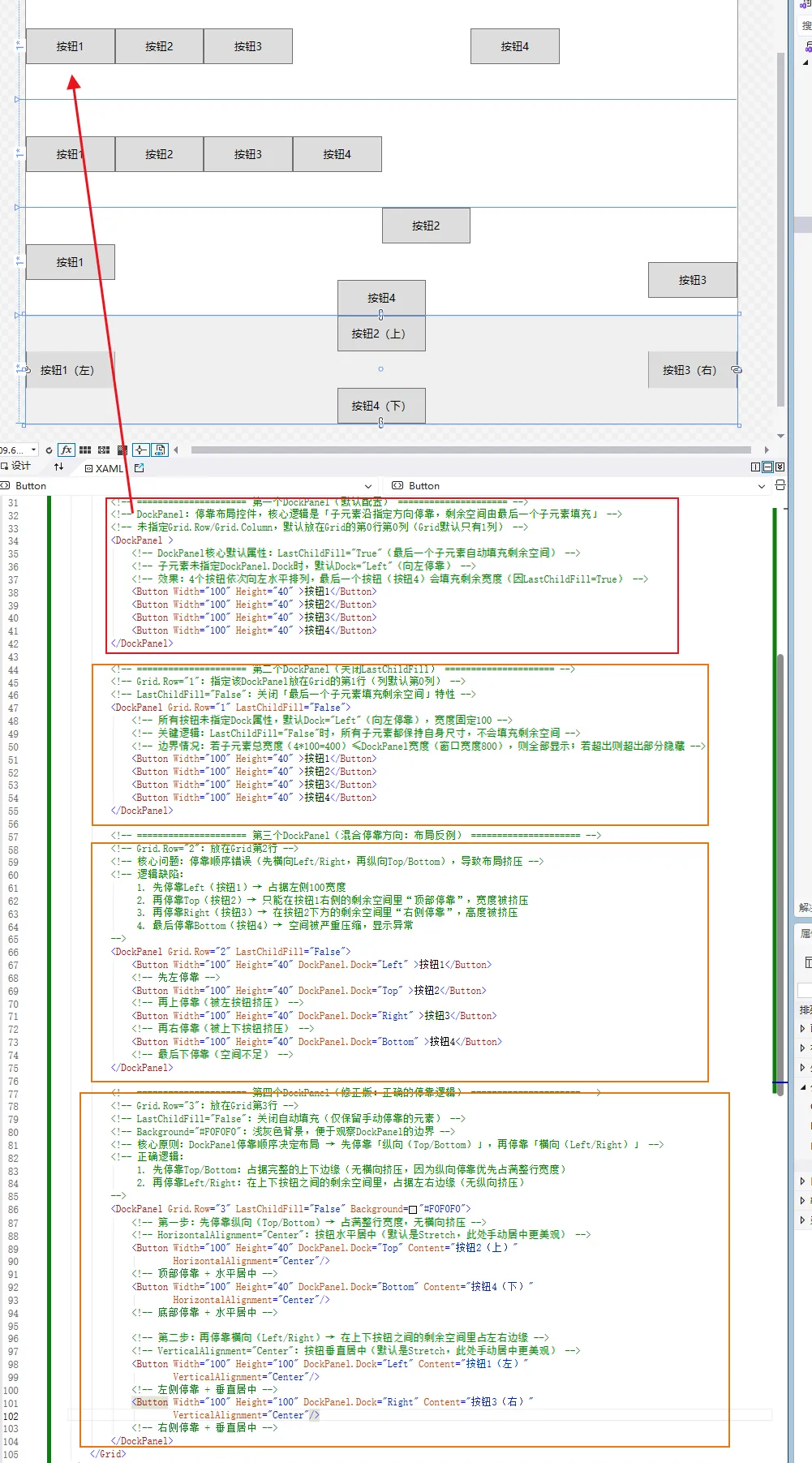This screenshot has height=1463, width=812.
Task: Click DockPanel.Dock="Right" Button on line 71
Action: pyautogui.click(x=315, y=1016)
